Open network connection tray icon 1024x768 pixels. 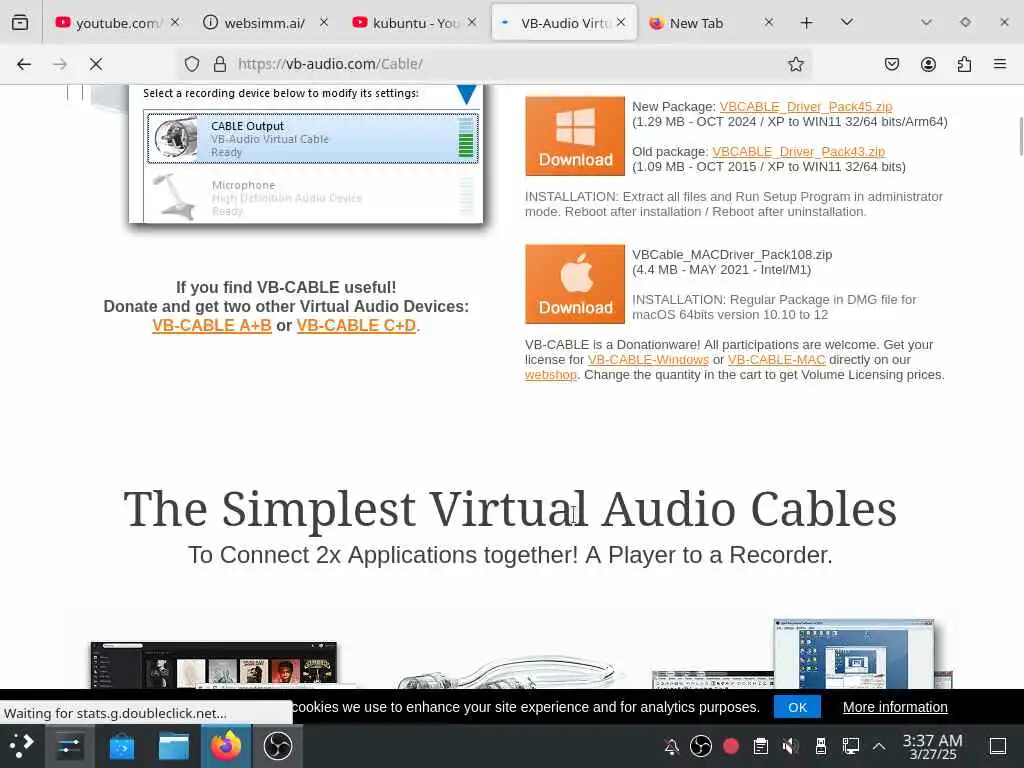tap(850, 746)
